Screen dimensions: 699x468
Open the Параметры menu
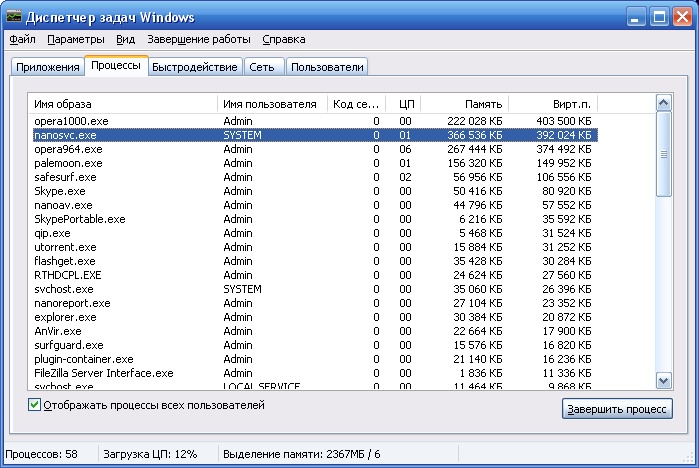point(75,39)
